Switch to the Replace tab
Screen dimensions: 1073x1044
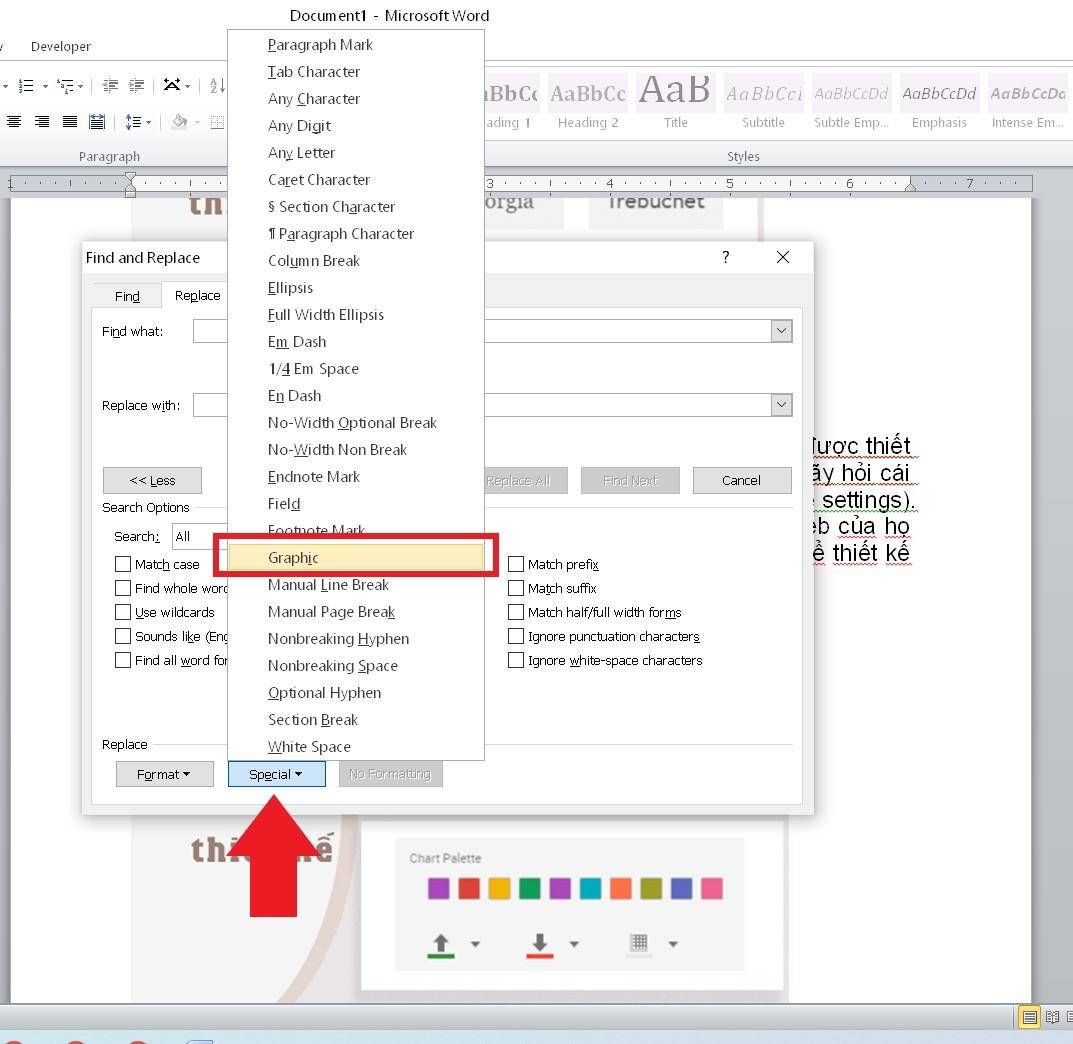(197, 296)
